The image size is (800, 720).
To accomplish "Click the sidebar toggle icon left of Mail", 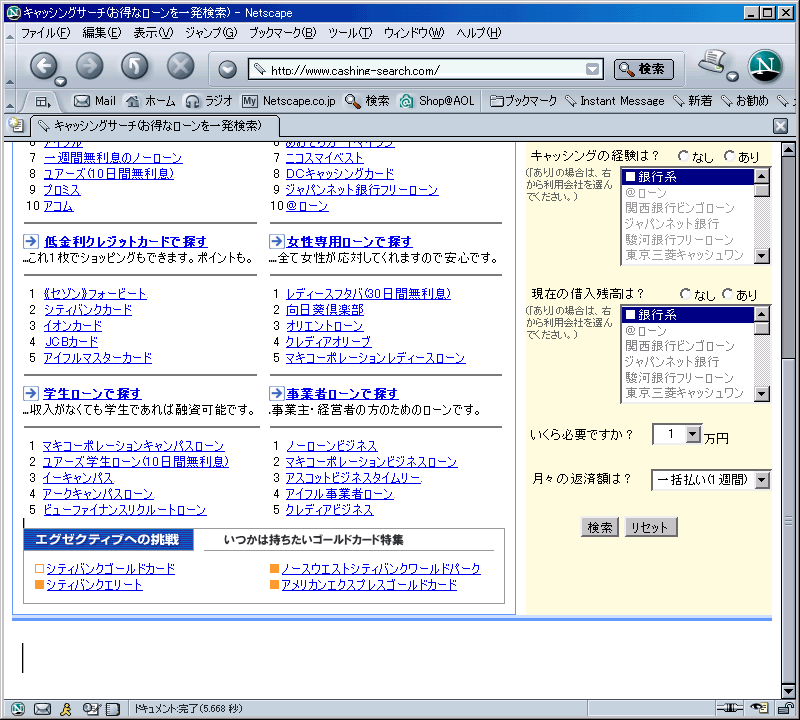I will point(43,102).
